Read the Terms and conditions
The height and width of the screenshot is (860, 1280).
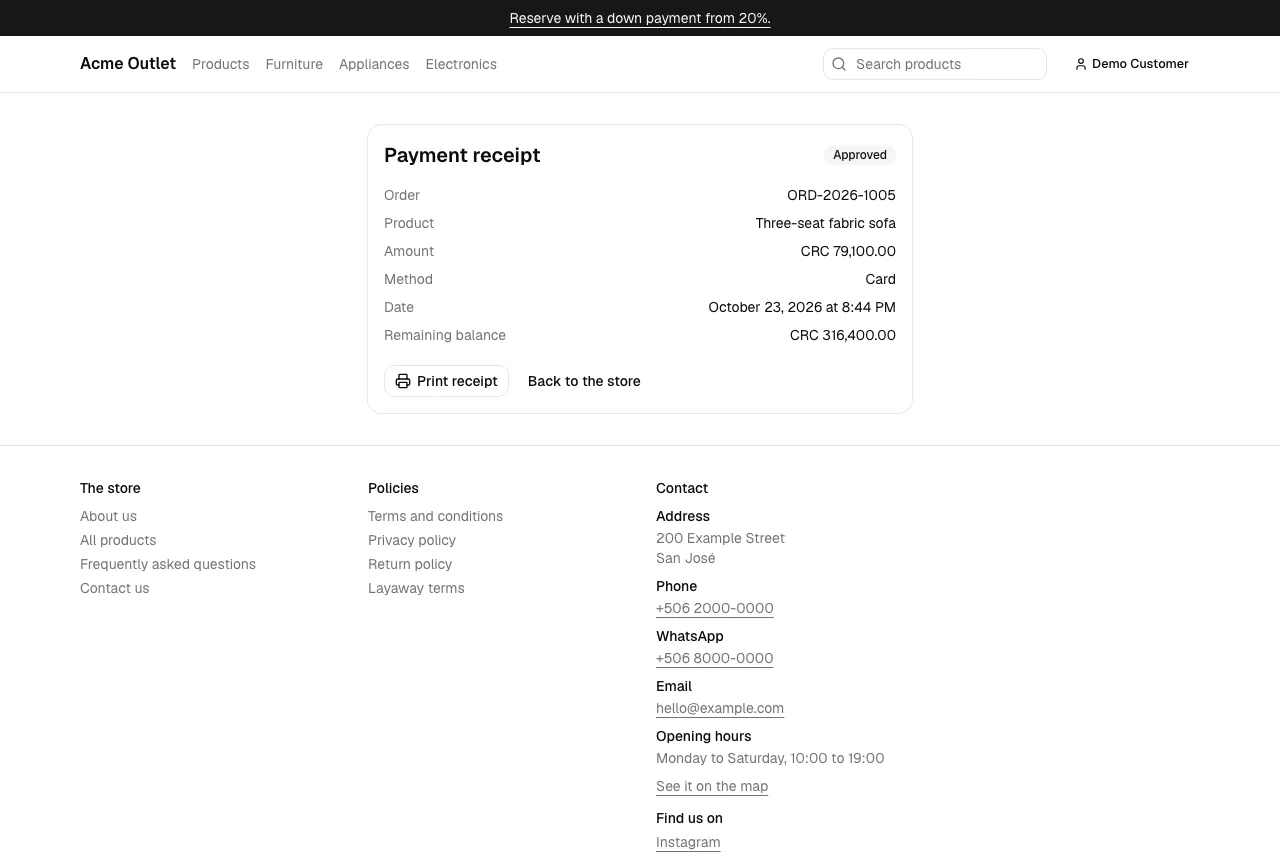point(435,516)
